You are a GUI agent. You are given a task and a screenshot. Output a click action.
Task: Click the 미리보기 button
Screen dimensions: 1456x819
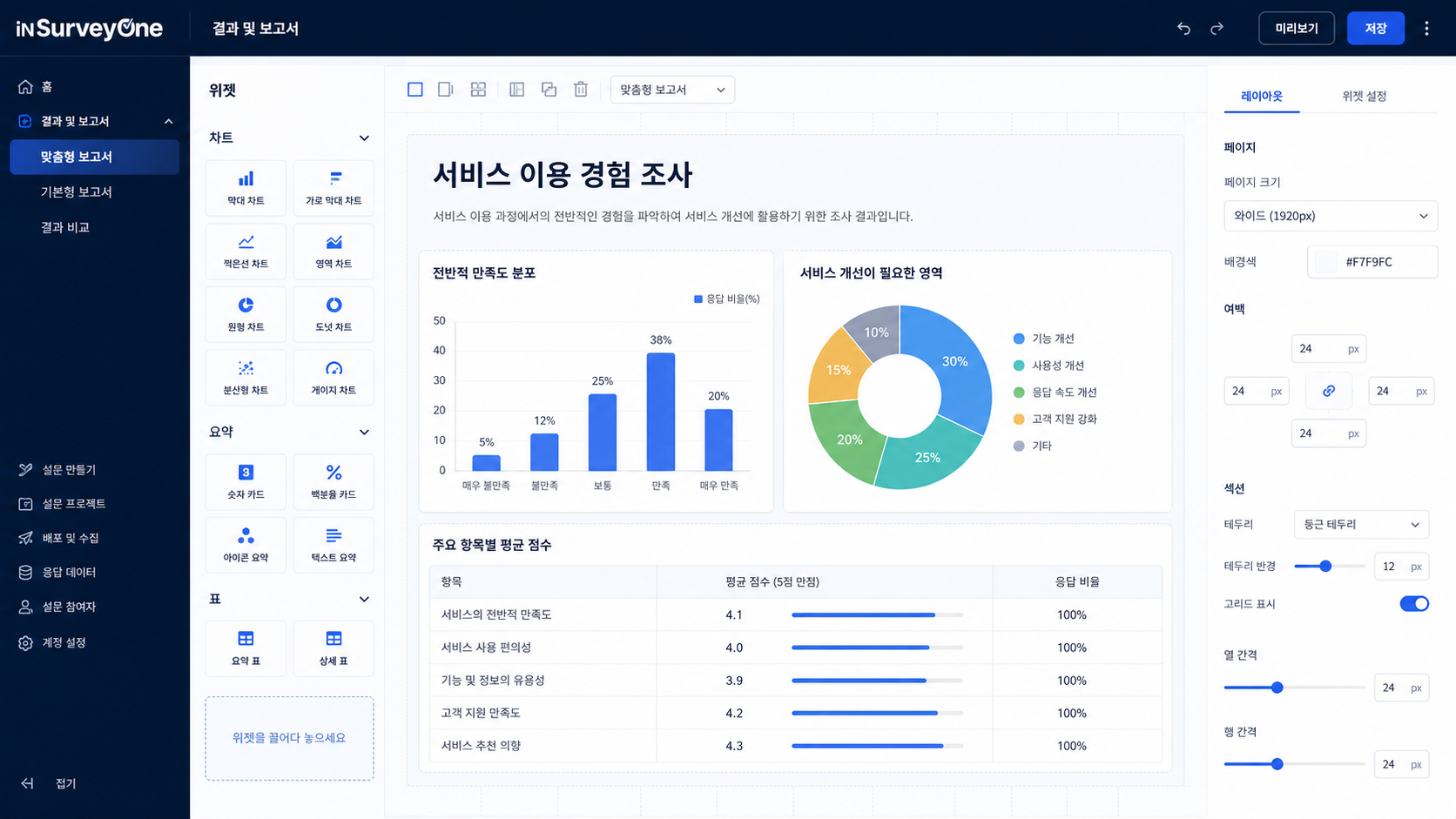point(1297,29)
